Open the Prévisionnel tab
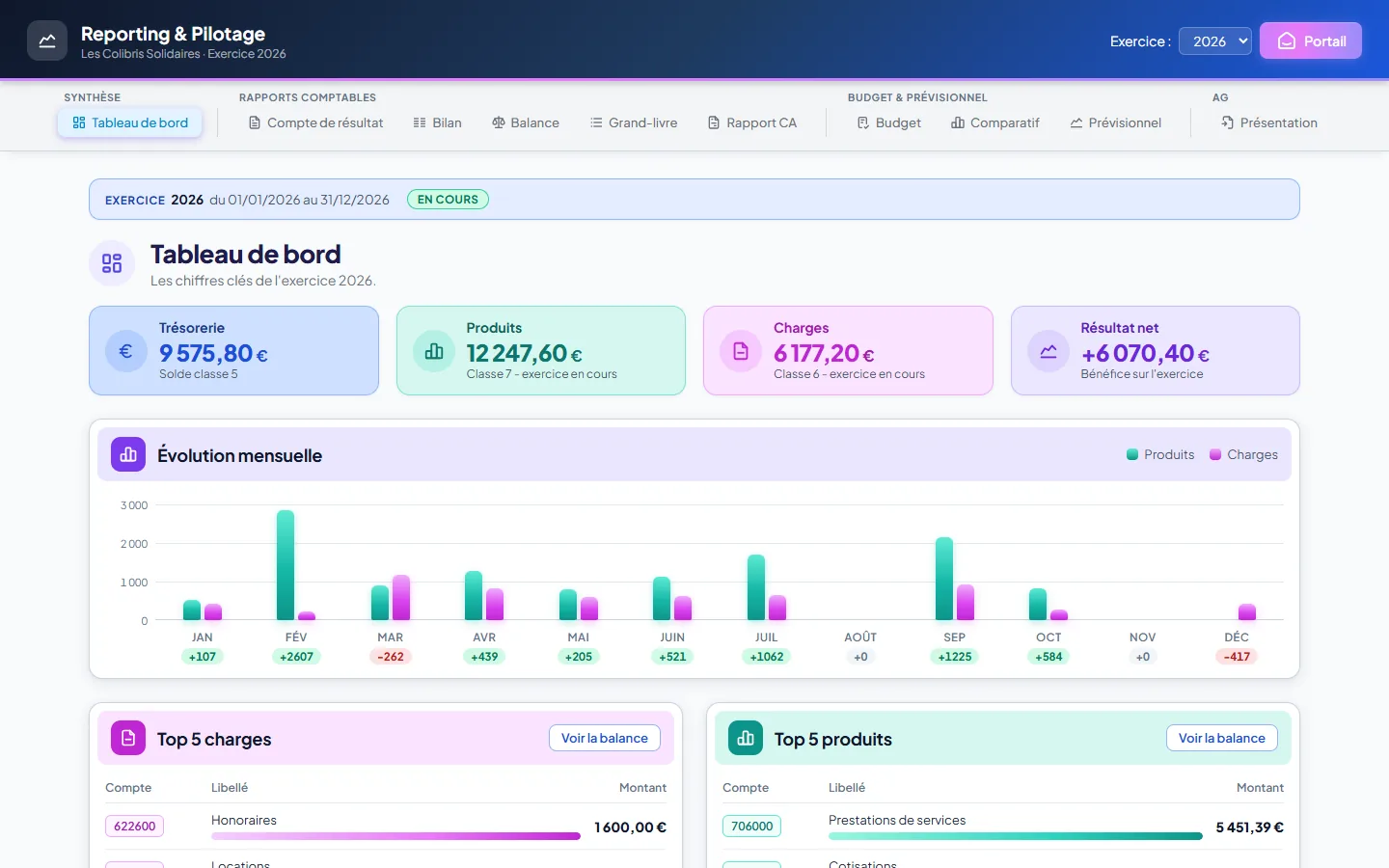 [1116, 122]
